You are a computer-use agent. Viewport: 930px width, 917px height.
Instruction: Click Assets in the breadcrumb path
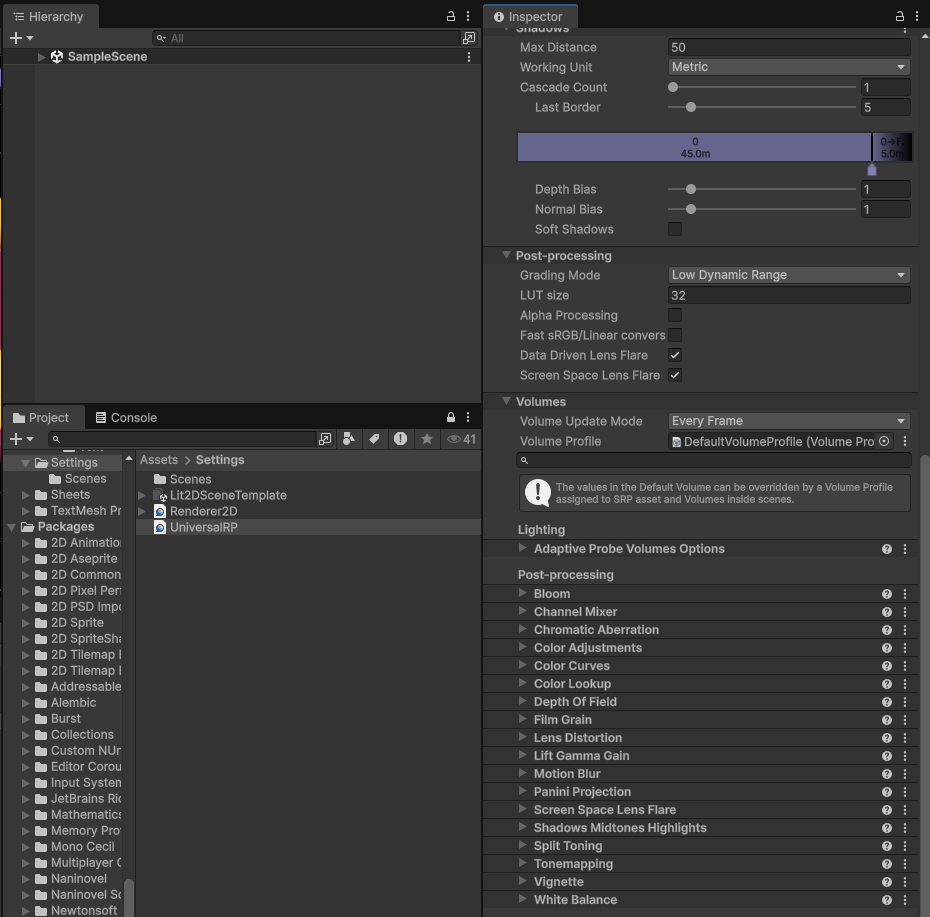pos(158,460)
